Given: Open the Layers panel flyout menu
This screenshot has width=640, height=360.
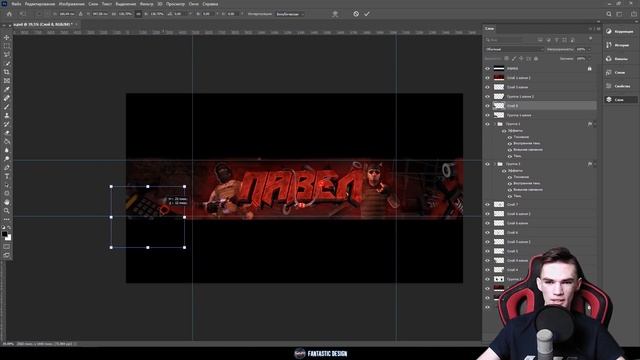Looking at the screenshot, I should click(599, 29).
